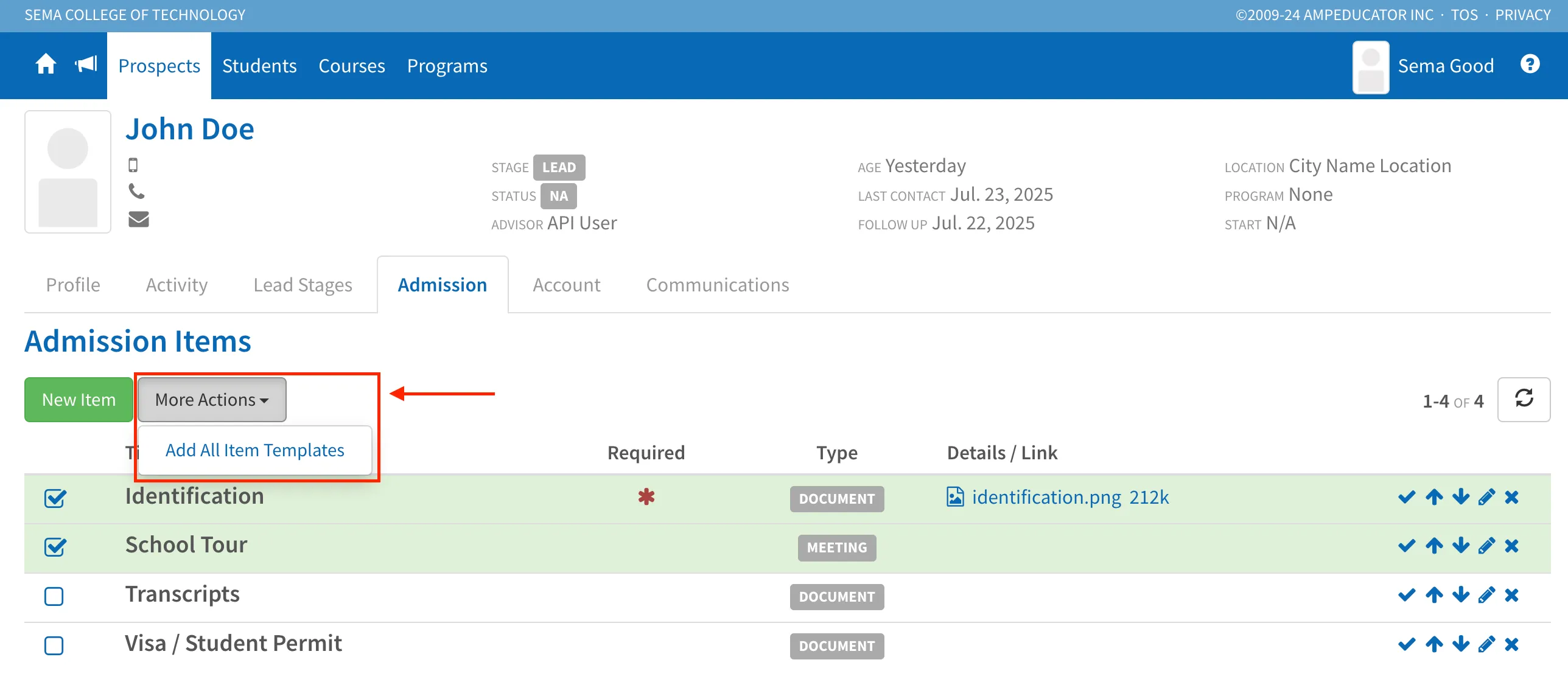Refresh the admission items list
The height and width of the screenshot is (685, 1568).
(x=1524, y=399)
